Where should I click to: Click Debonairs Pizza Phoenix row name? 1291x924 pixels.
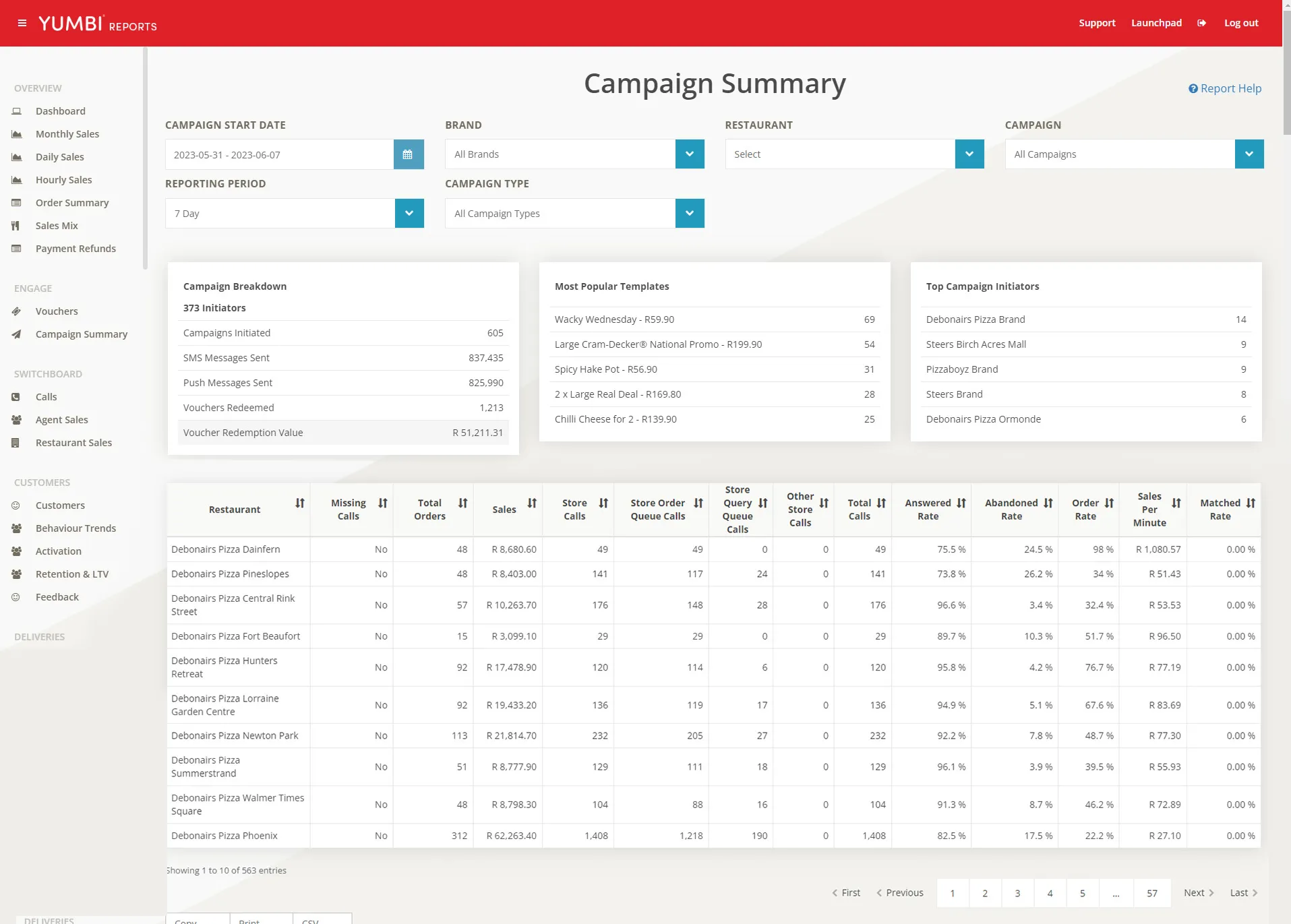[x=224, y=836]
